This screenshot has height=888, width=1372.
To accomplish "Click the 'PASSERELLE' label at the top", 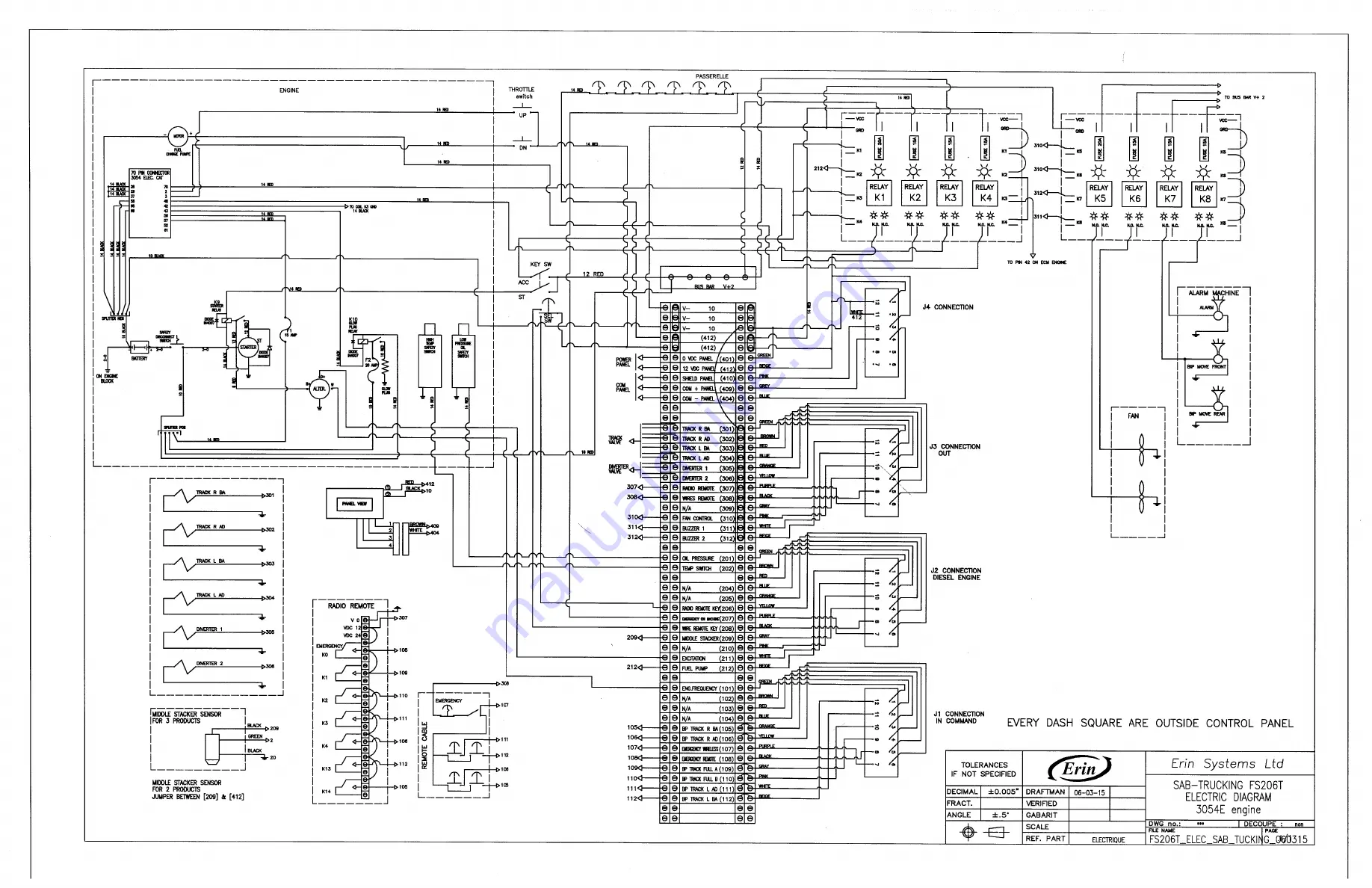I will pos(711,76).
